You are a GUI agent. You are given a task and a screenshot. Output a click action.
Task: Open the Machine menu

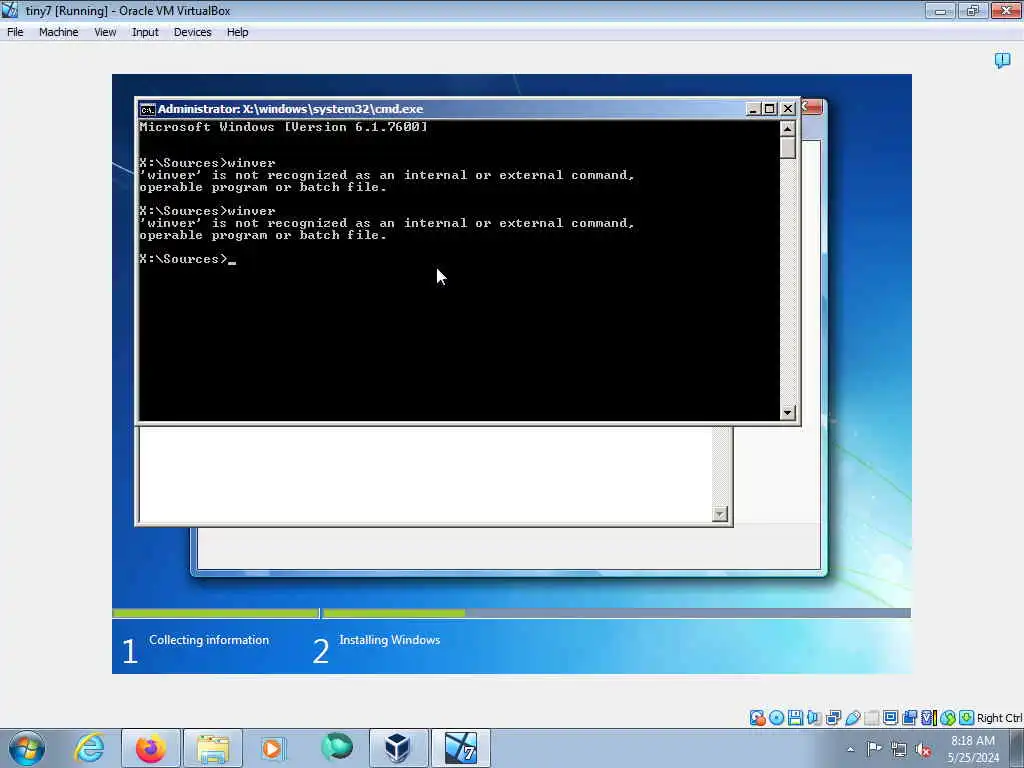pos(59,32)
